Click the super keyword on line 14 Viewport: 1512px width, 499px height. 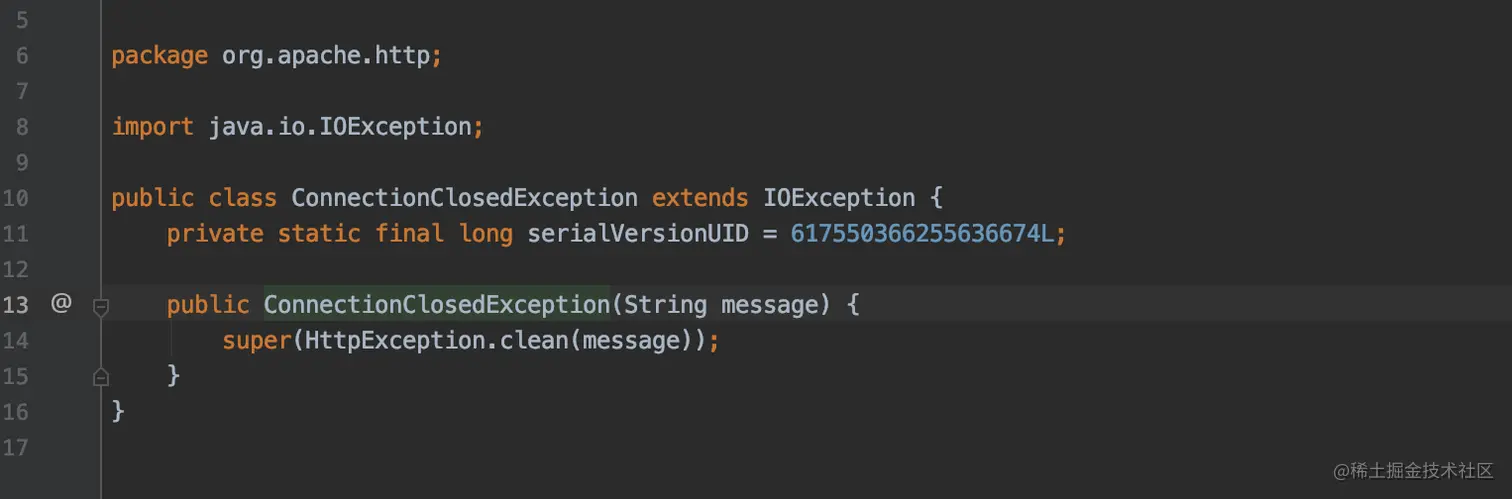[x=256, y=341]
